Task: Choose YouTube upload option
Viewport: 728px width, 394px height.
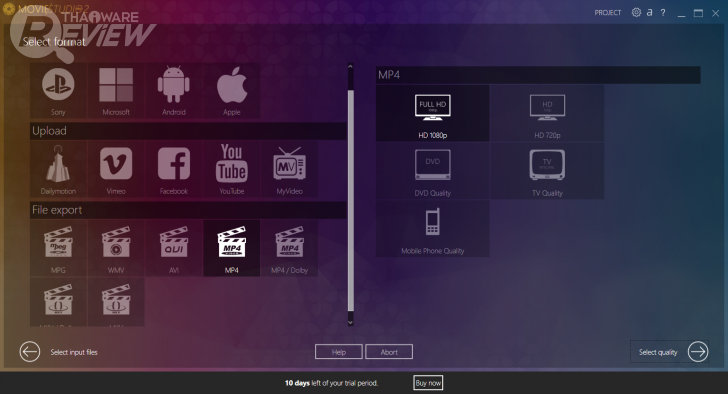Action: coord(232,169)
